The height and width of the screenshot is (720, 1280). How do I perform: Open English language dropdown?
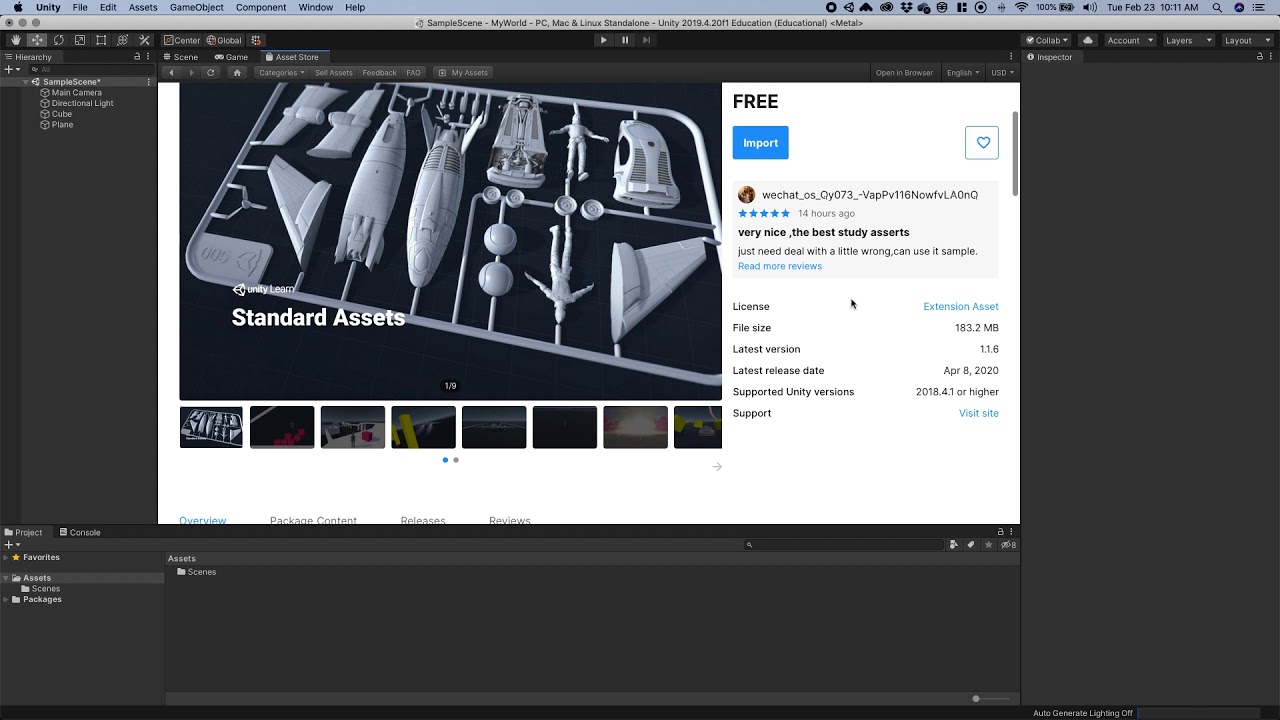pyautogui.click(x=963, y=72)
